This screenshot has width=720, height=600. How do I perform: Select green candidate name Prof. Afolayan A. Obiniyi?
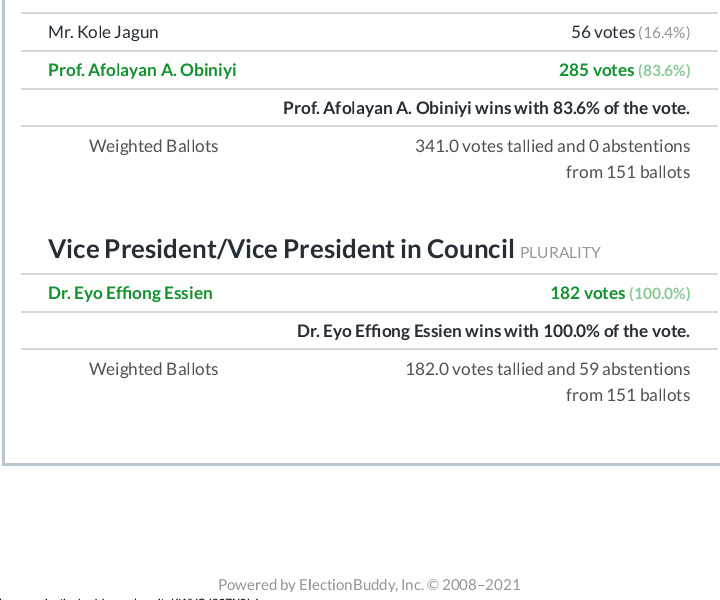142,70
